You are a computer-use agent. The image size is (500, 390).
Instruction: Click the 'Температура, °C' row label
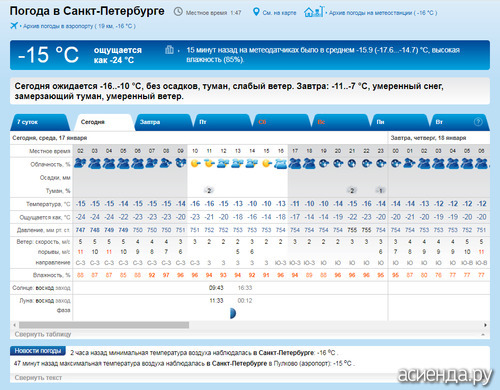pos(48,204)
